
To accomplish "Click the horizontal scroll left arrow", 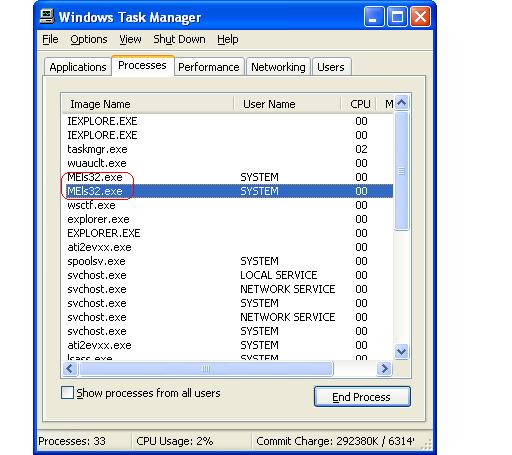I will pos(70,369).
